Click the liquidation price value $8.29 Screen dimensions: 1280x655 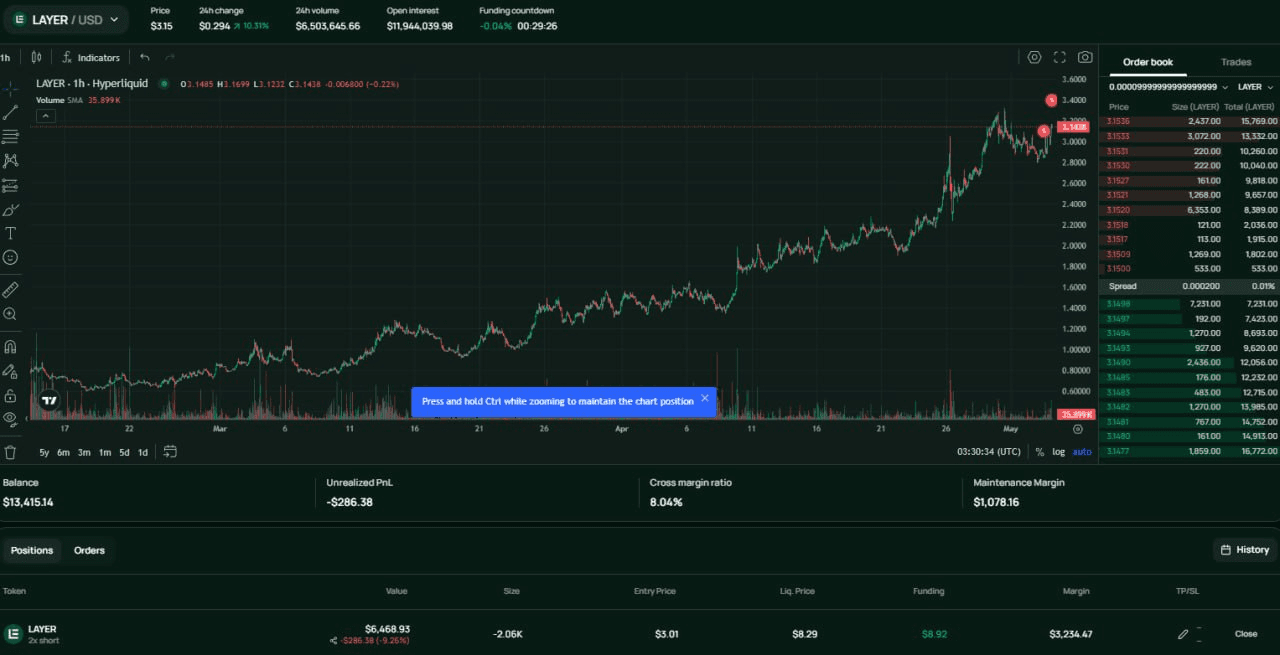804,634
